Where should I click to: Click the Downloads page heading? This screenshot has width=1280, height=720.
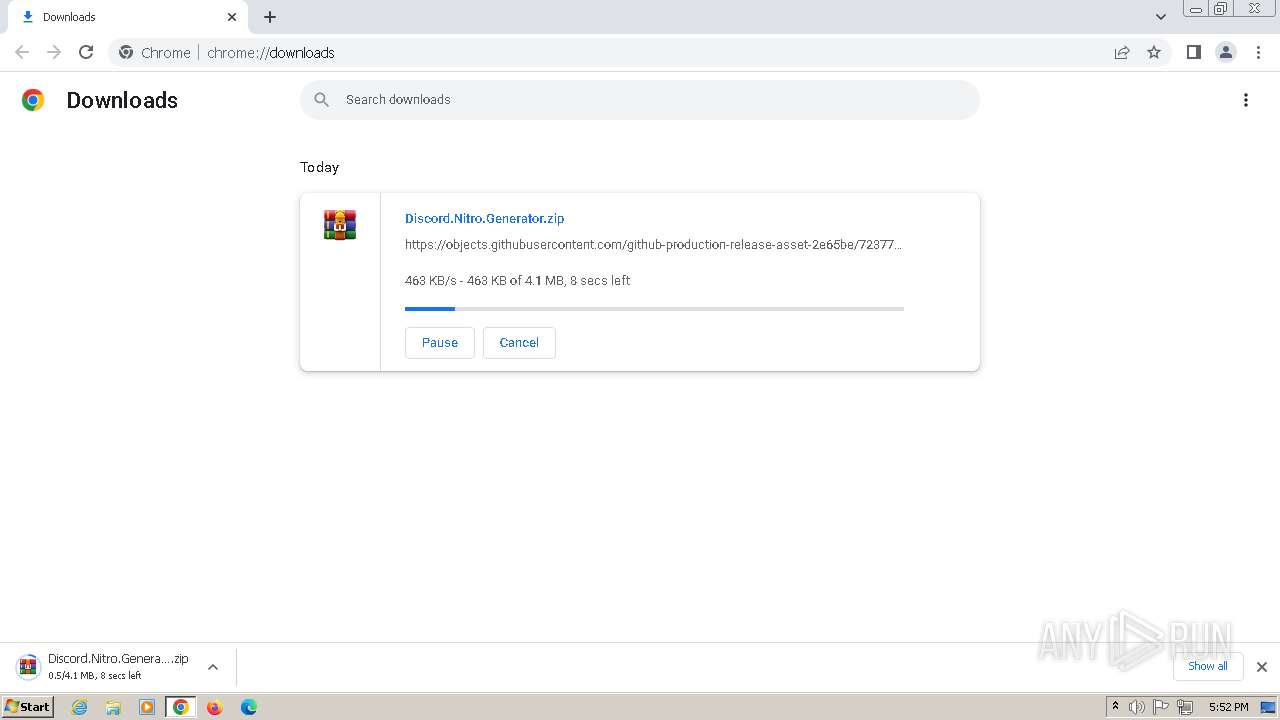tap(122, 100)
